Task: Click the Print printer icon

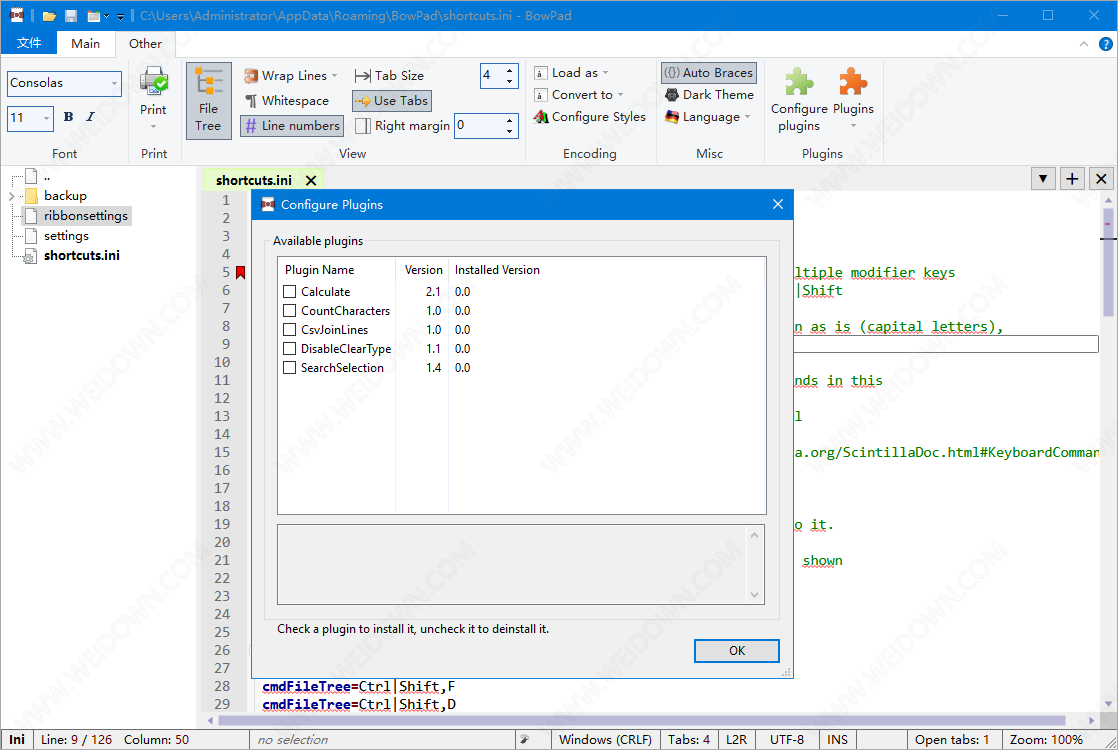Action: point(153,81)
